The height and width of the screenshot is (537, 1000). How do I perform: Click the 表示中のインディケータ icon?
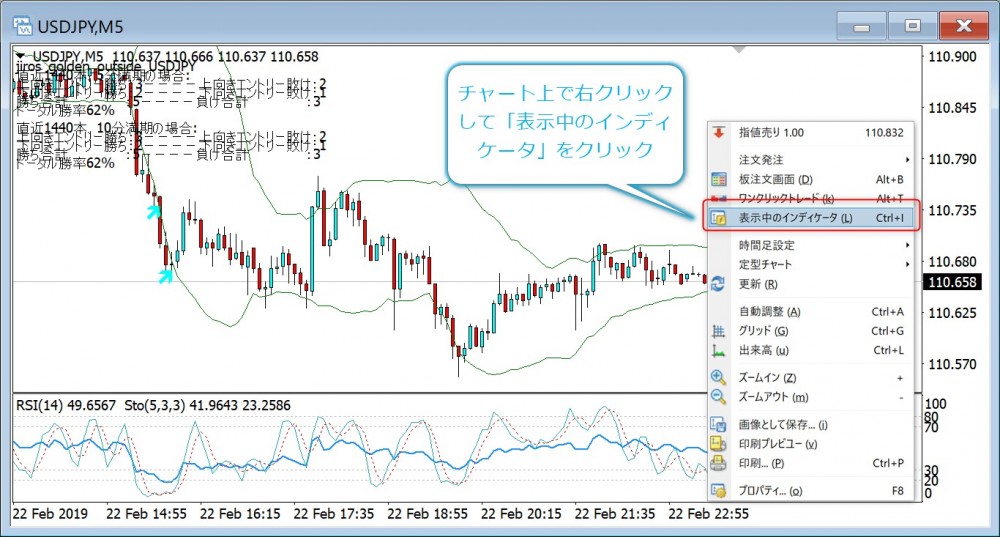pos(717,217)
